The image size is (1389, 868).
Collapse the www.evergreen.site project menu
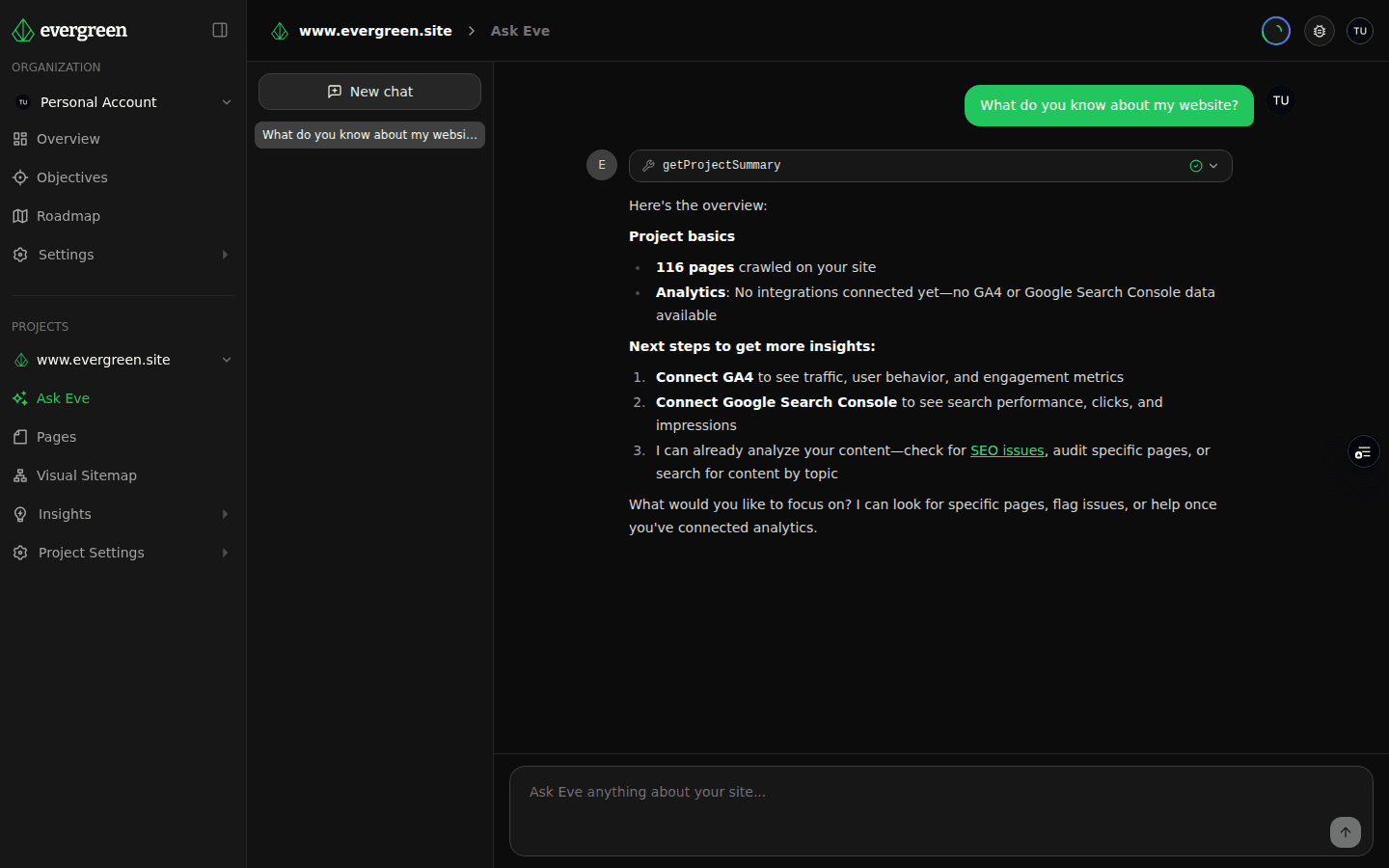226,359
